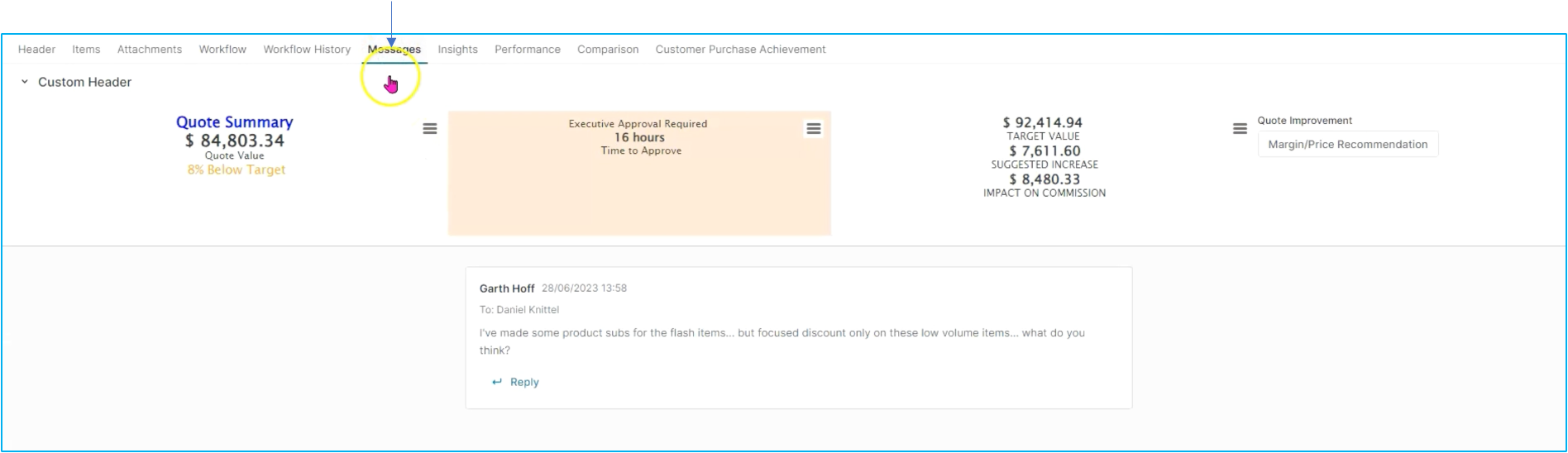Open the Performance tab
The height and width of the screenshot is (453, 1568).
tap(528, 50)
